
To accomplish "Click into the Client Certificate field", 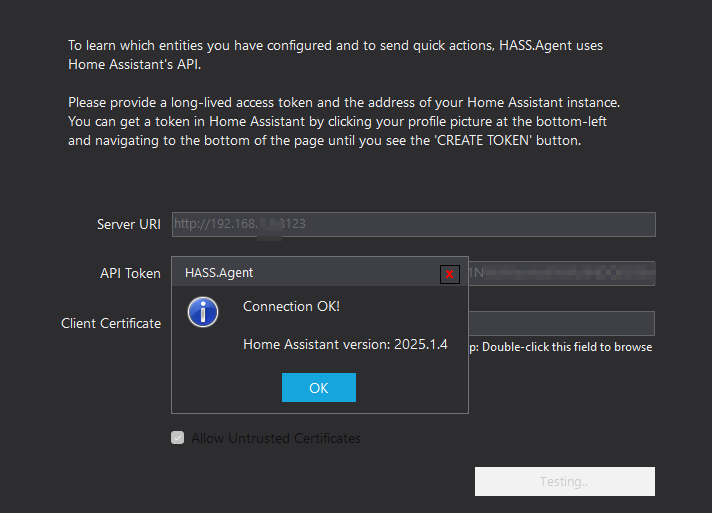I will click(561, 323).
